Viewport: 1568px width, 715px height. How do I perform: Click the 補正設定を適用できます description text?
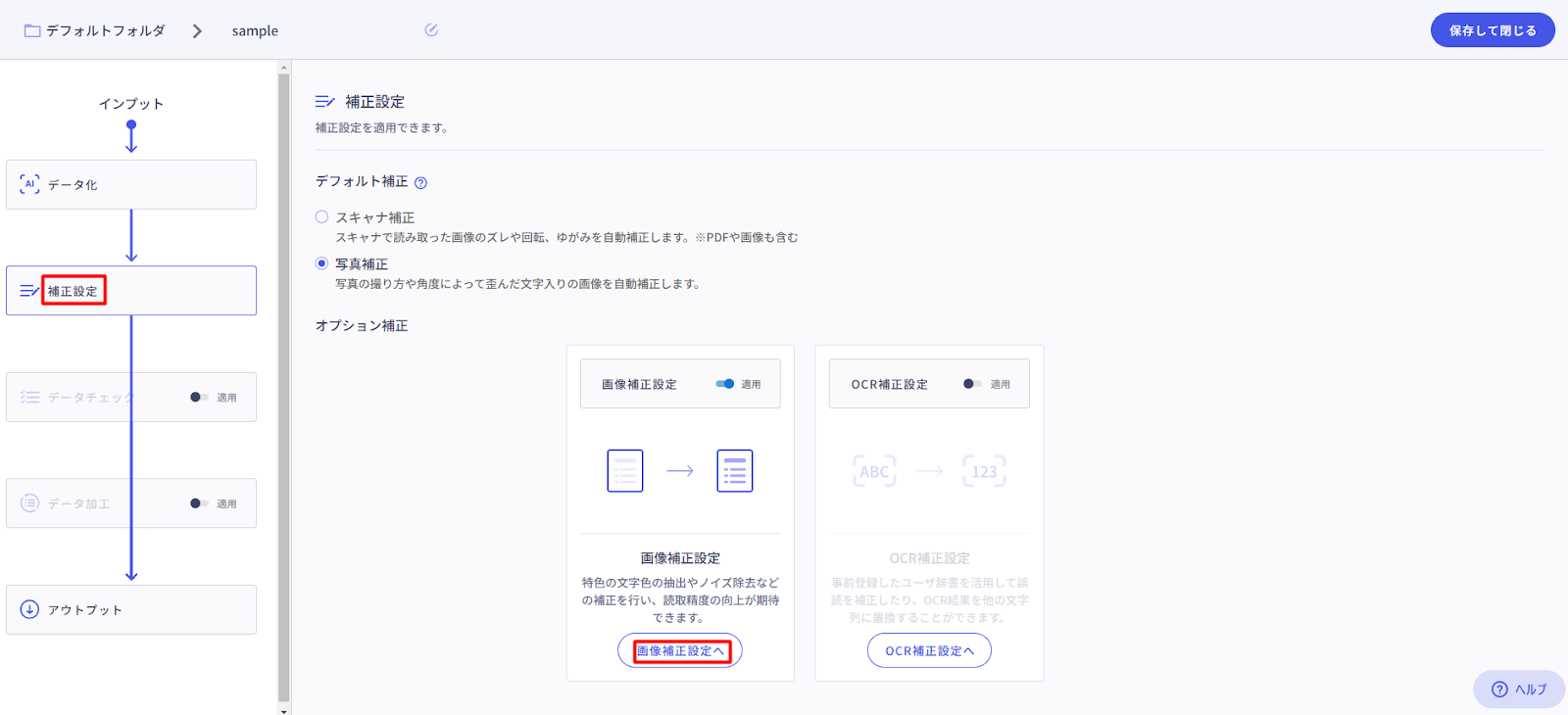pyautogui.click(x=381, y=128)
